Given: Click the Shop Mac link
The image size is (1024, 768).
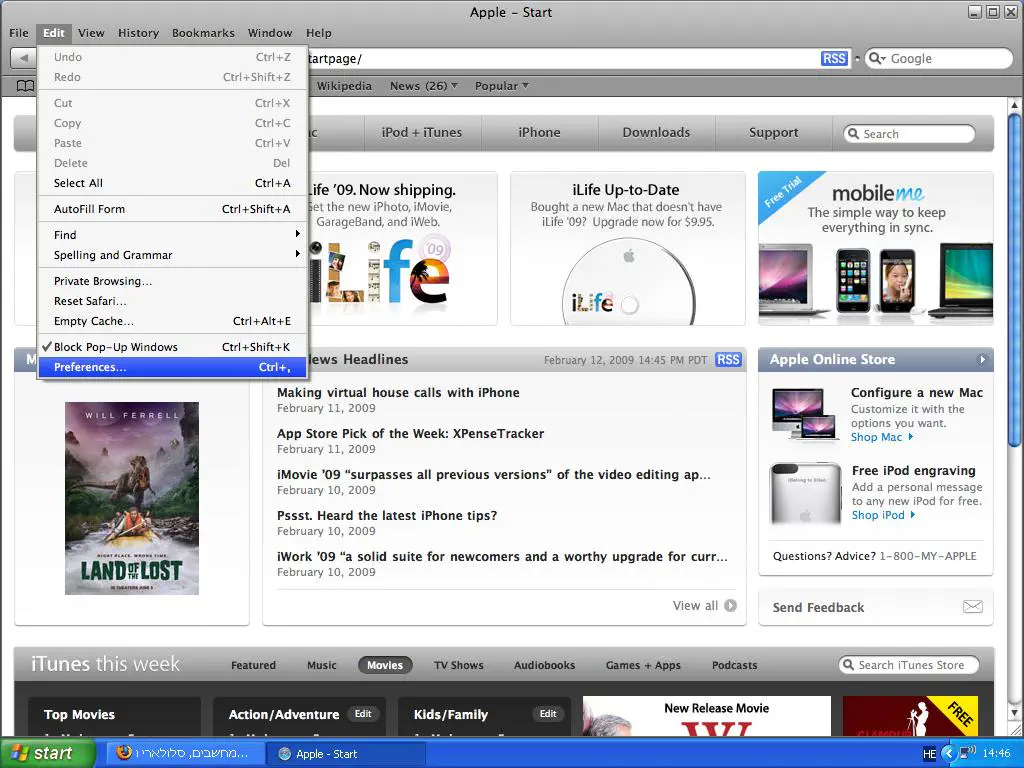Looking at the screenshot, I should (x=877, y=437).
